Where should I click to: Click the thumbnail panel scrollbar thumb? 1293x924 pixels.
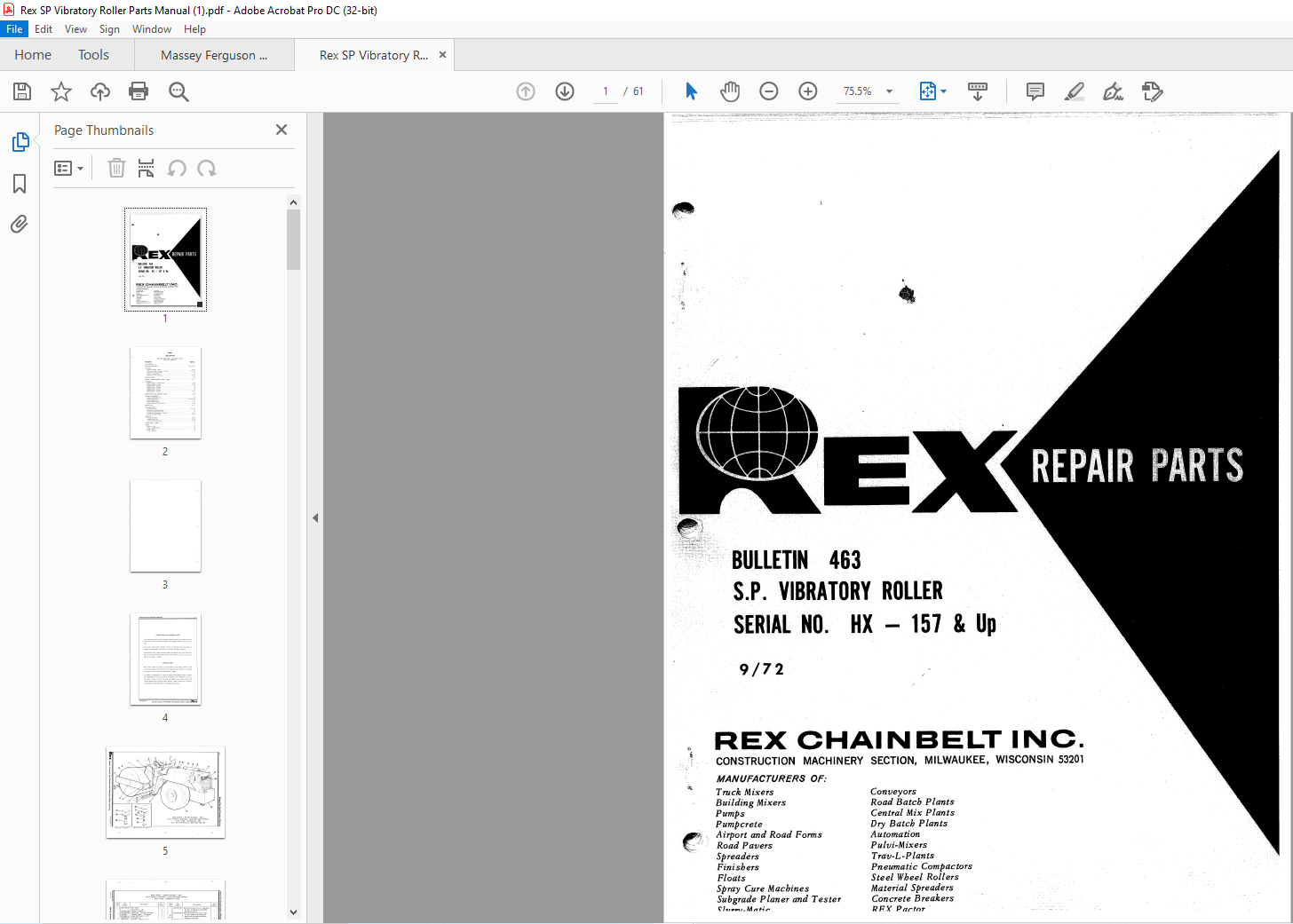pos(293,240)
